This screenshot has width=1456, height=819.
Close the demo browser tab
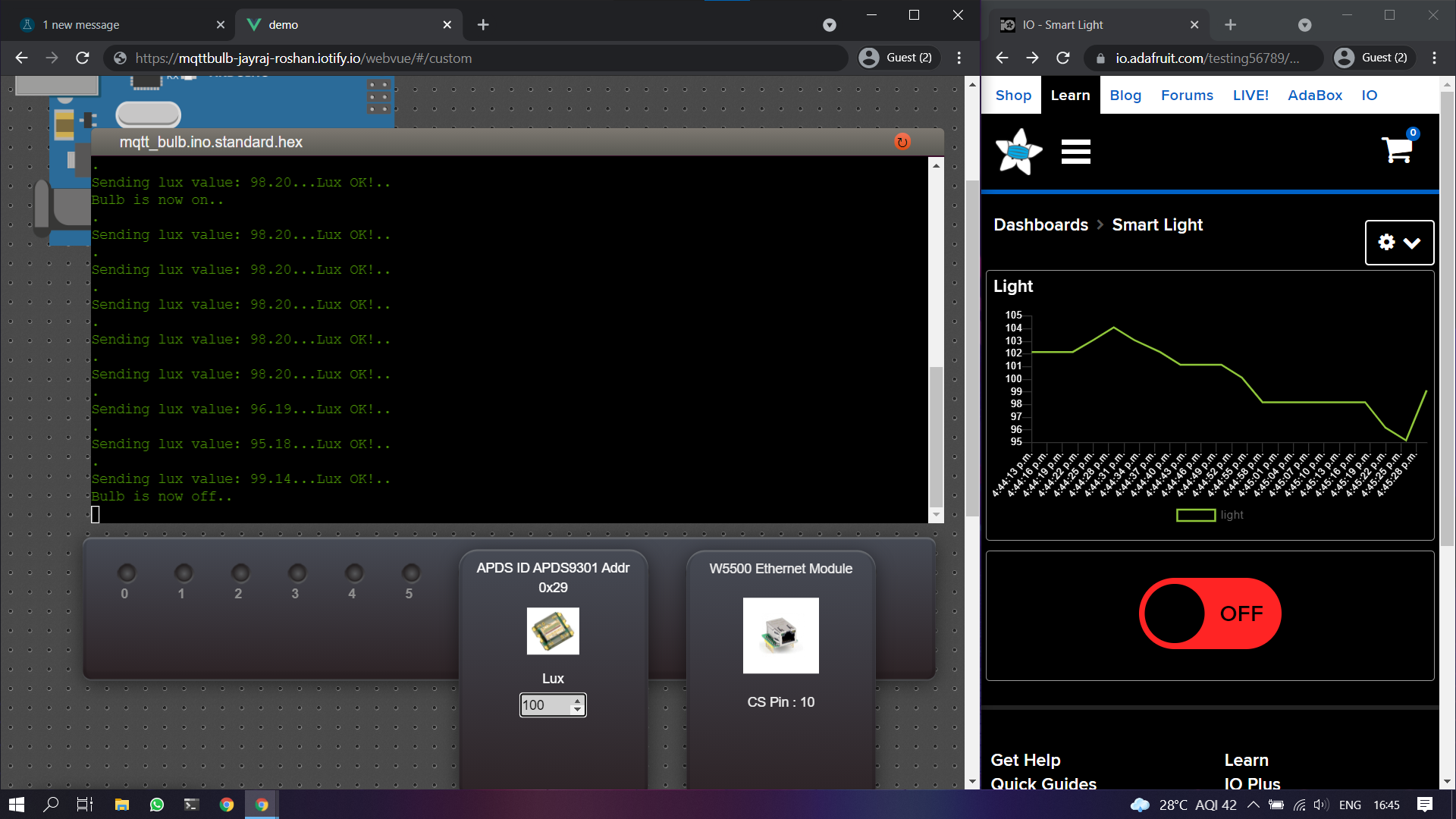[x=447, y=25]
